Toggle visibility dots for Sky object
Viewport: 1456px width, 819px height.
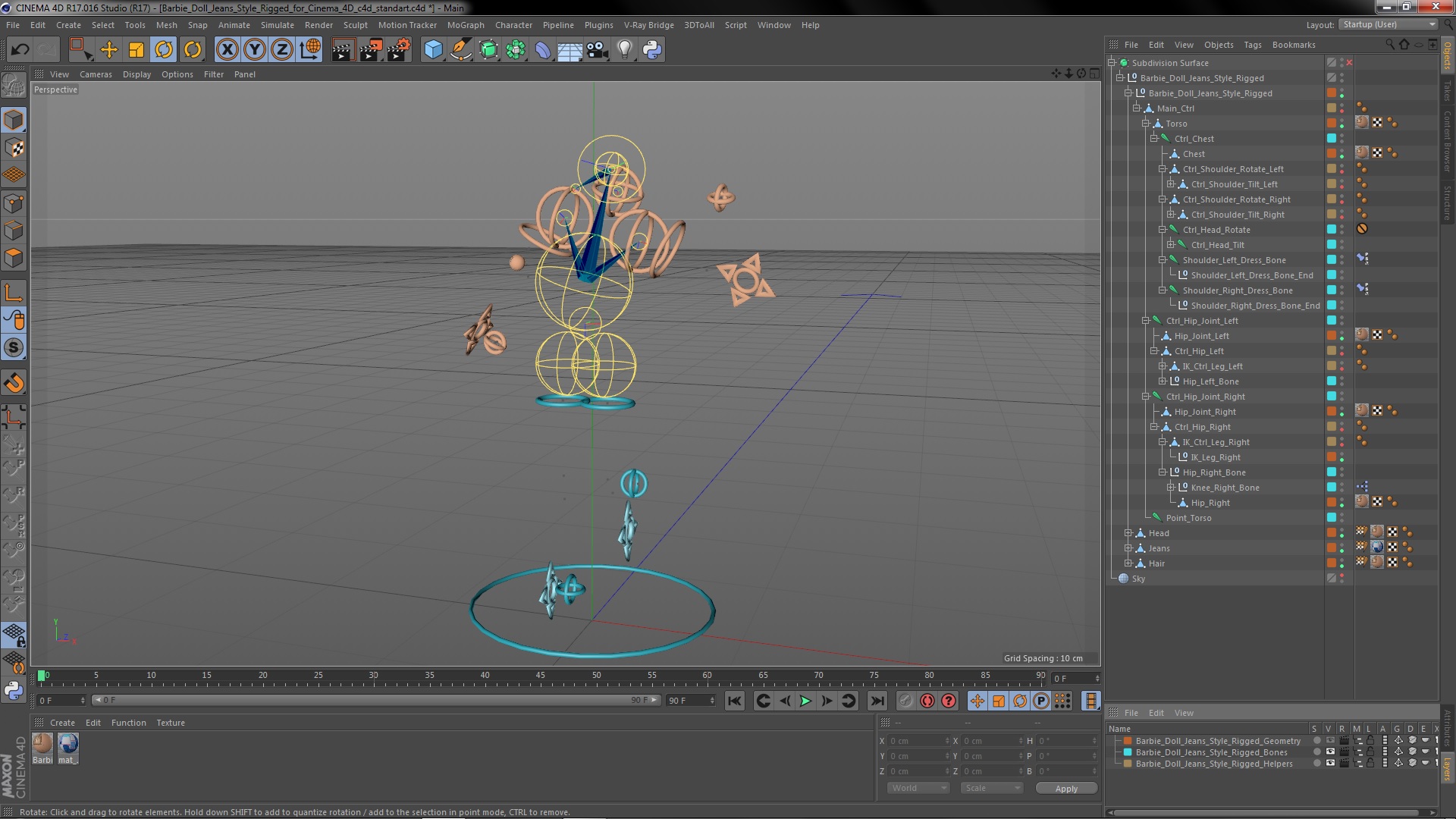pos(1341,579)
